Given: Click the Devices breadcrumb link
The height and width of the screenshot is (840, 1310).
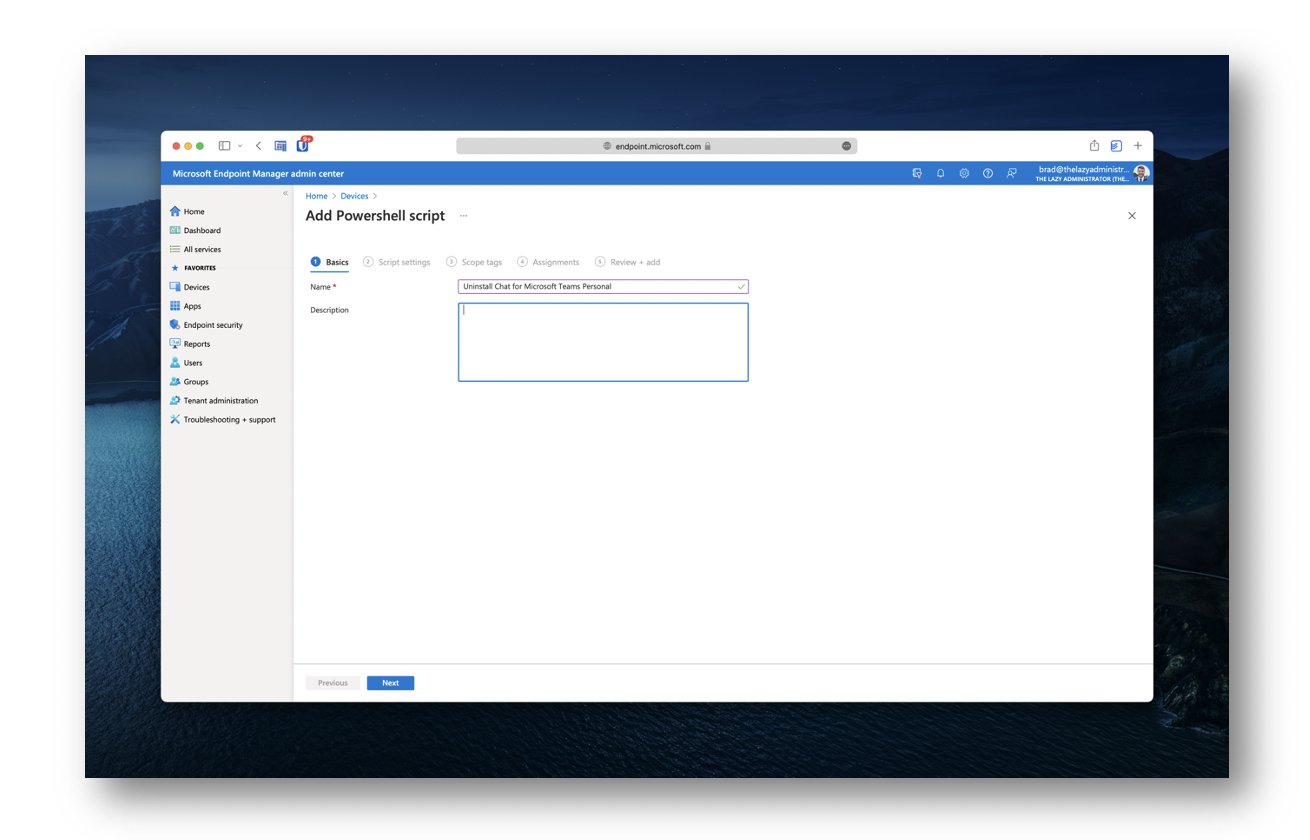Looking at the screenshot, I should coord(354,196).
